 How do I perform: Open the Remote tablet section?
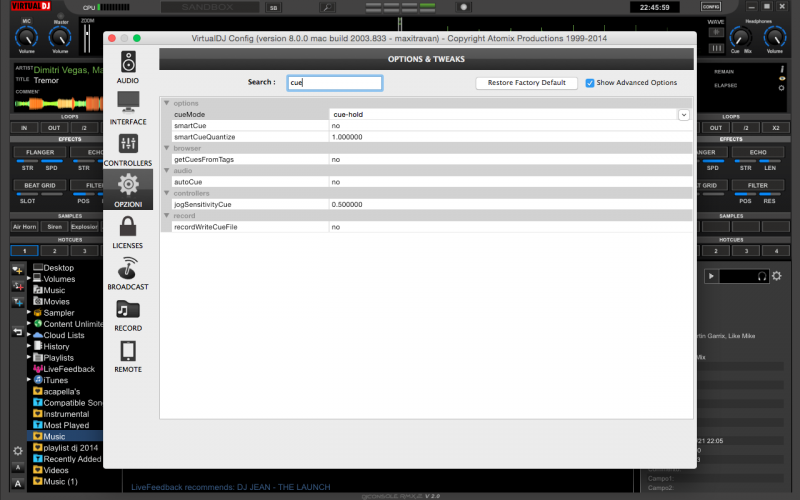point(128,356)
